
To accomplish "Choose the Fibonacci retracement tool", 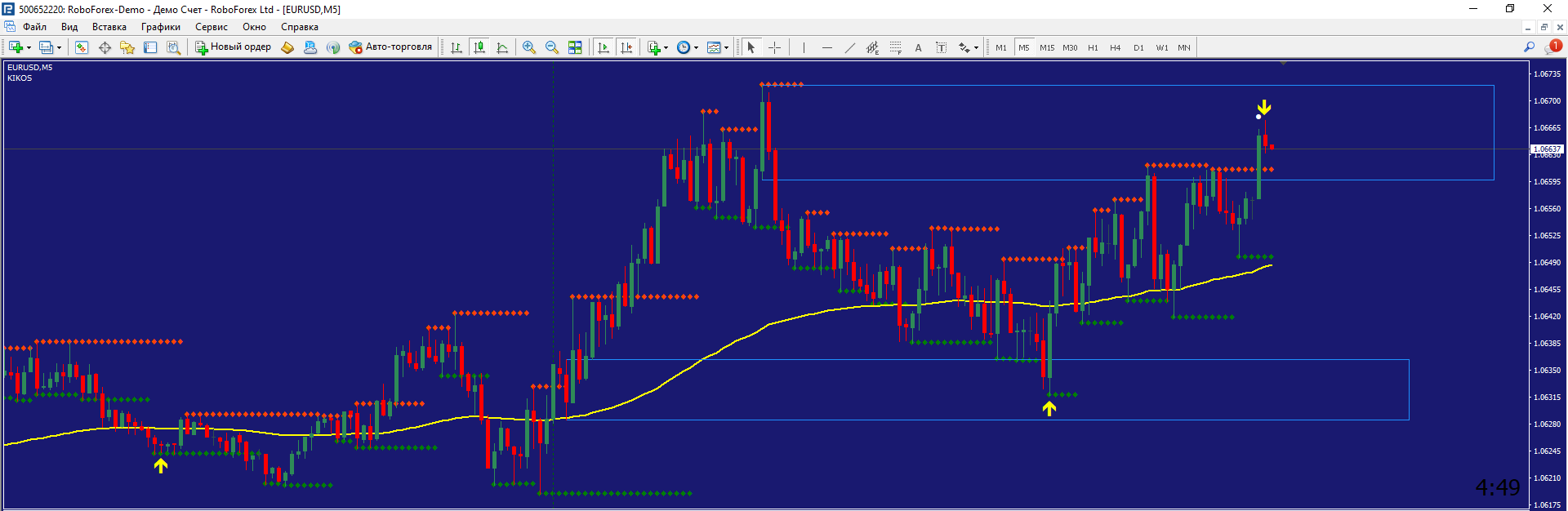I will (895, 47).
